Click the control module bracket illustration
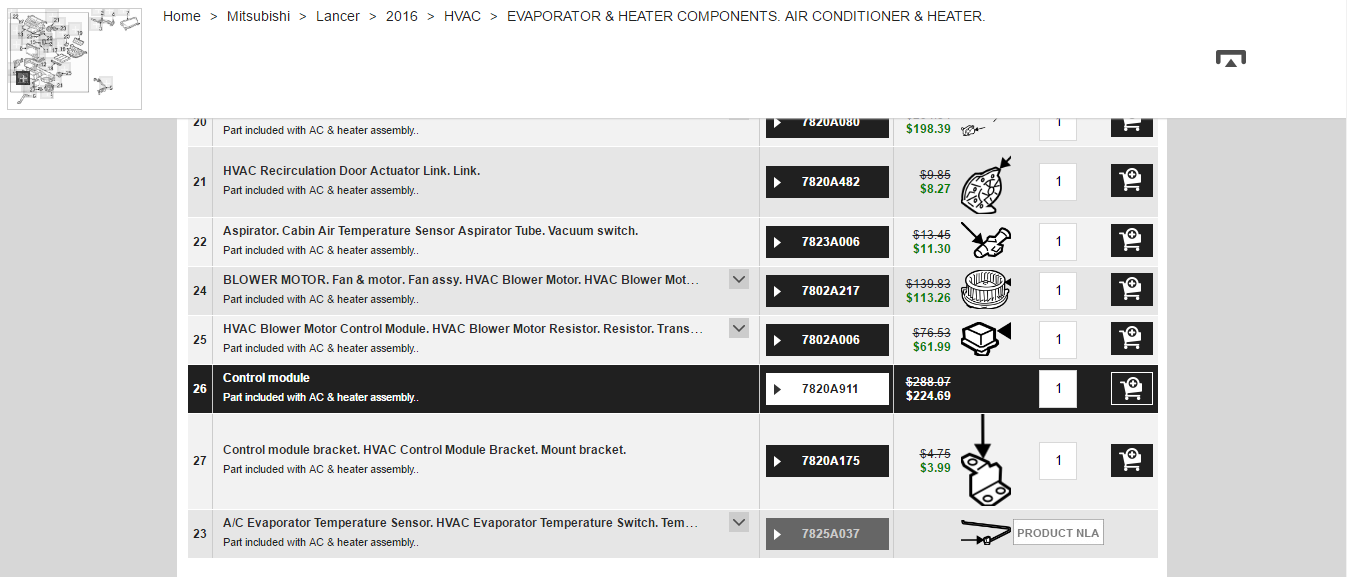Viewport: 1348px width, 578px height. [x=985, y=461]
